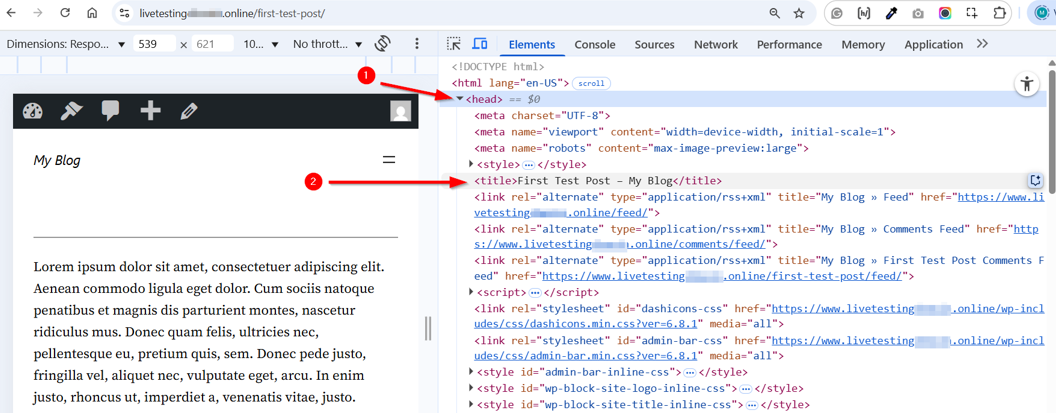
Task: Click the browser forward arrow
Action: [x=38, y=13]
